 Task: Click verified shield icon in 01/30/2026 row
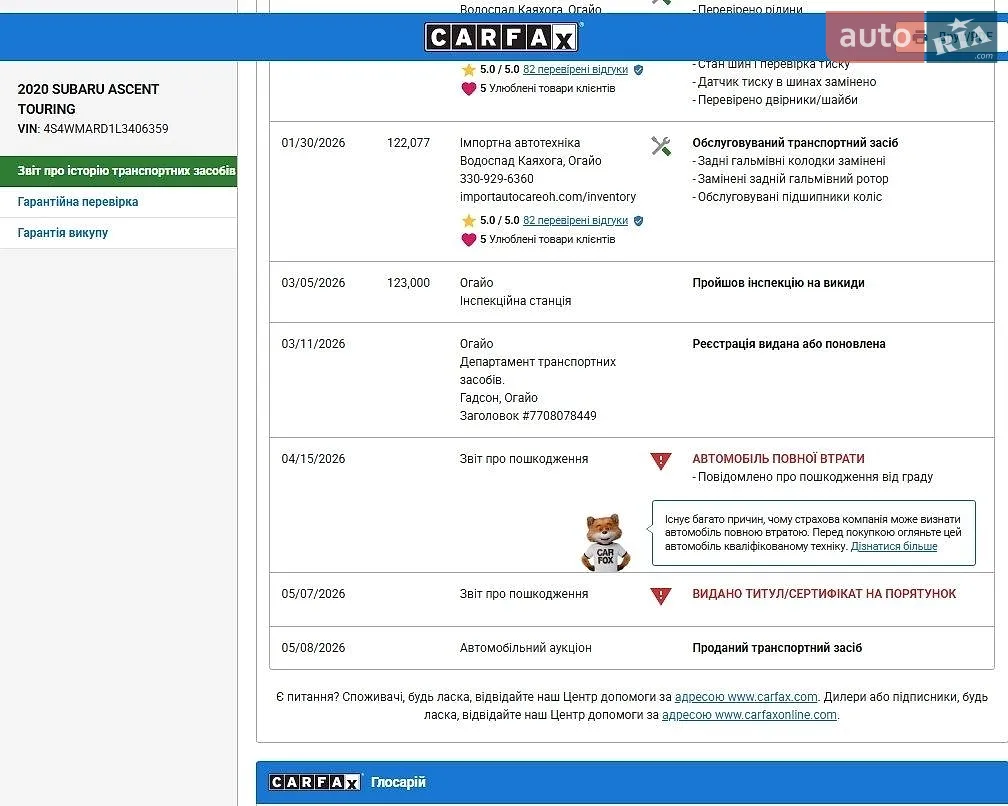638,220
